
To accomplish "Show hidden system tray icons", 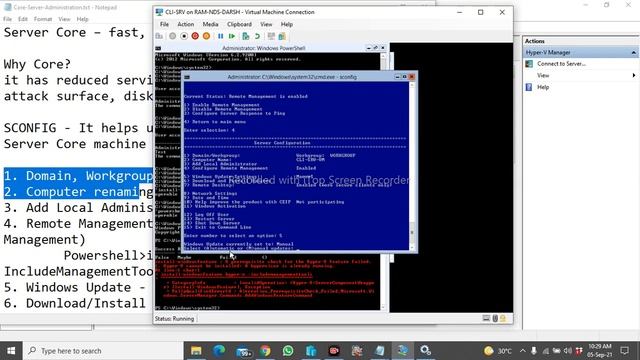I will click(523, 351).
